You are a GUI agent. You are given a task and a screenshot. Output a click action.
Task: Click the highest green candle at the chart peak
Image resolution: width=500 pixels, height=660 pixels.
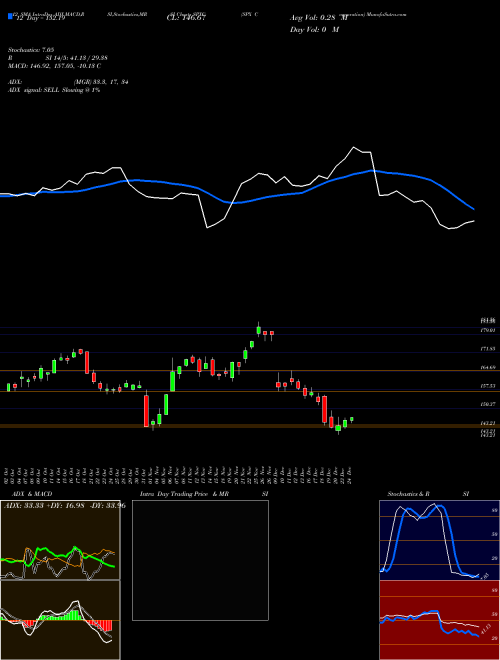(259, 329)
